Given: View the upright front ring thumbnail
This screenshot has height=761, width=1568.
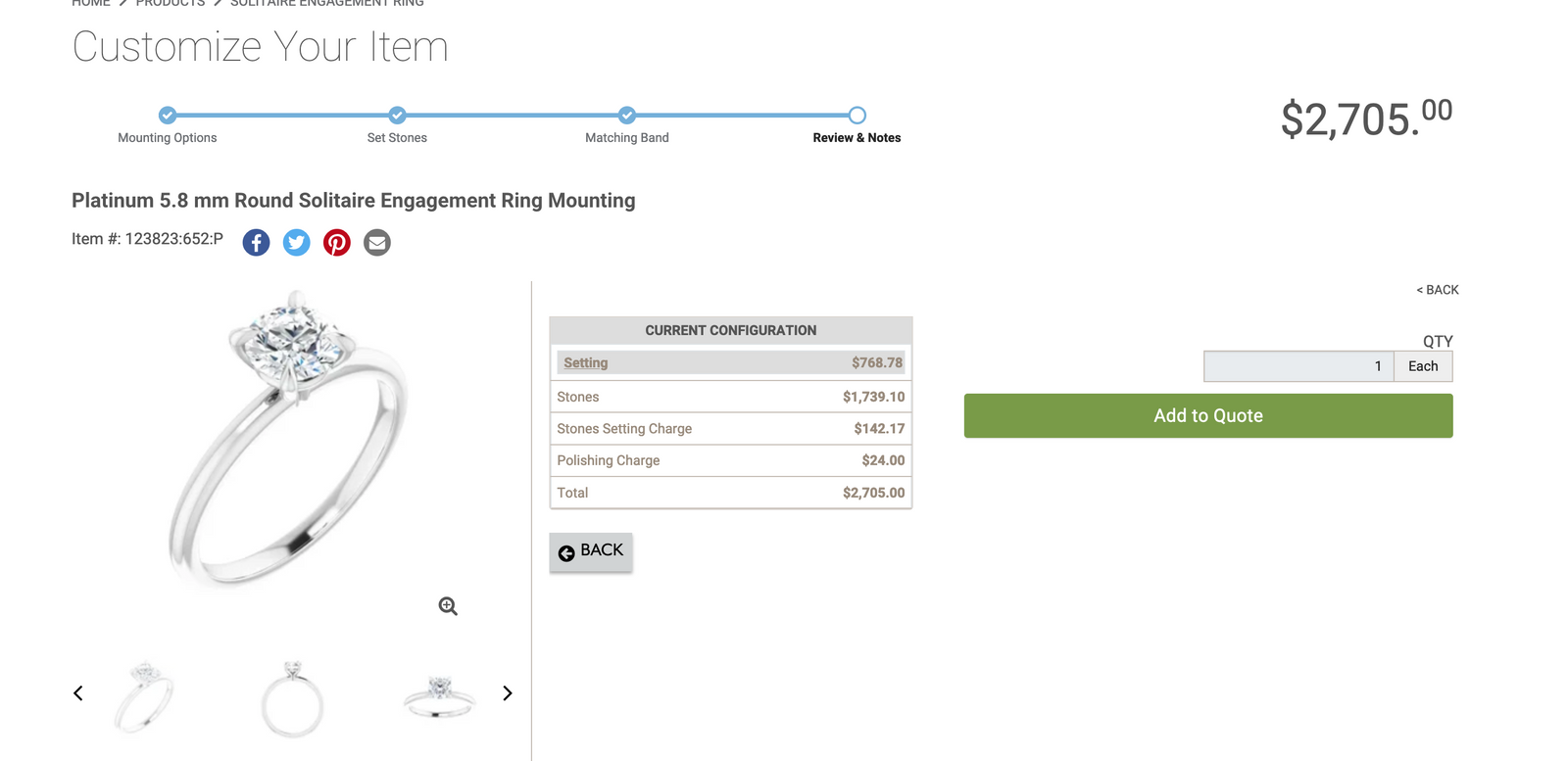Looking at the screenshot, I should [x=292, y=697].
